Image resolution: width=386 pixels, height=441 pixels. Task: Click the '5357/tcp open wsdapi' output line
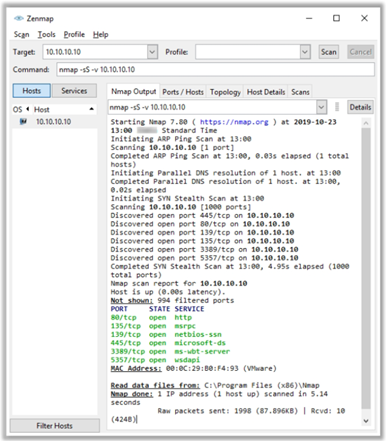(x=155, y=360)
